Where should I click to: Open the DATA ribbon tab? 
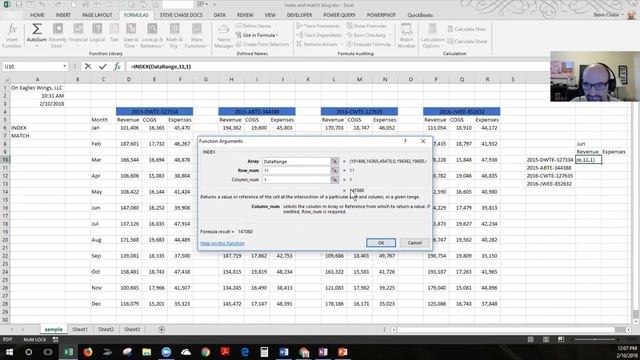coord(219,15)
